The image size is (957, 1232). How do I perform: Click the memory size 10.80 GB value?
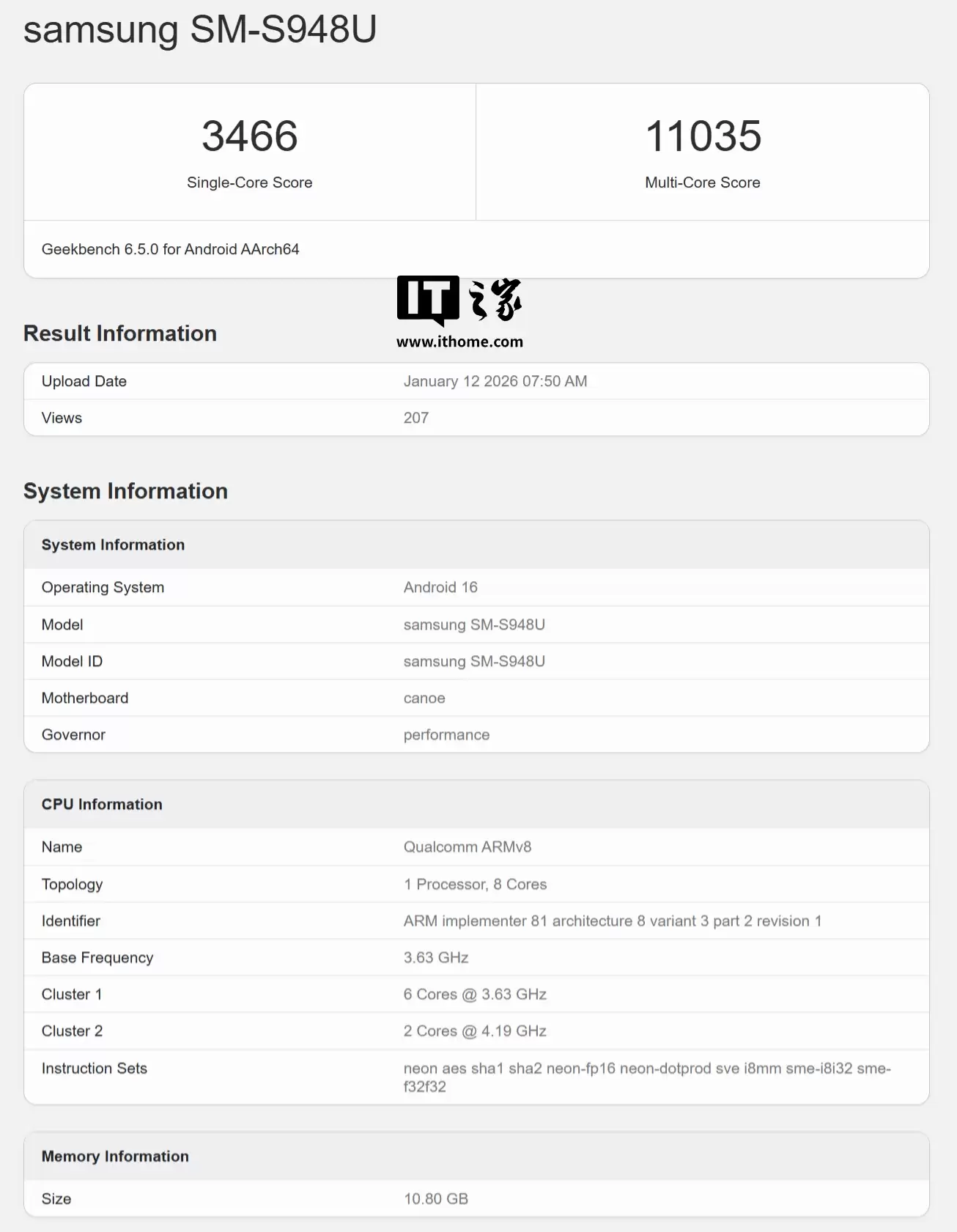point(435,1198)
